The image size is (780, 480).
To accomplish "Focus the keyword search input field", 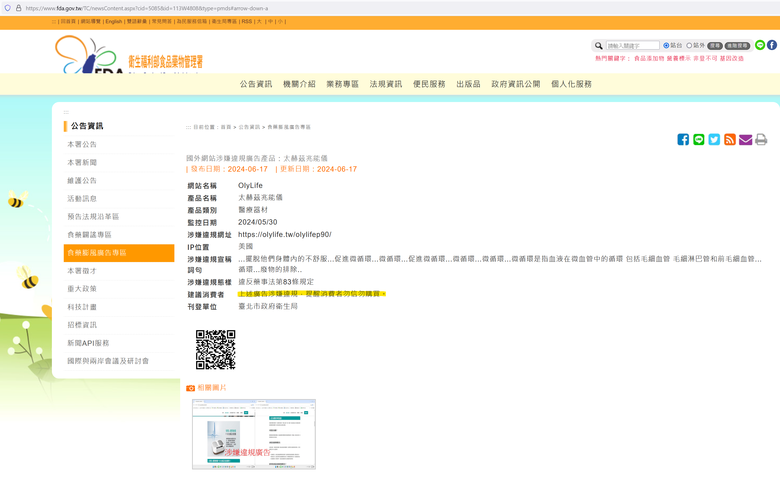I will pyautogui.click(x=632, y=45).
